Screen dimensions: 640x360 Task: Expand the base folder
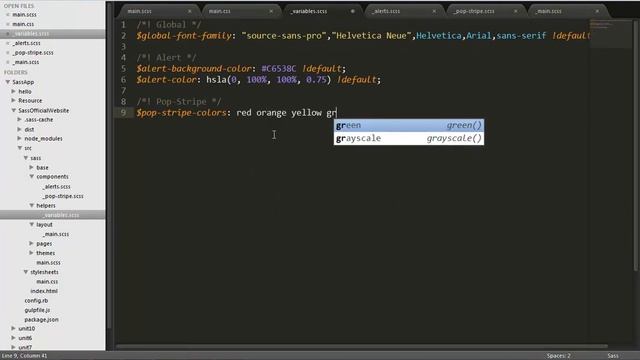coord(31,167)
